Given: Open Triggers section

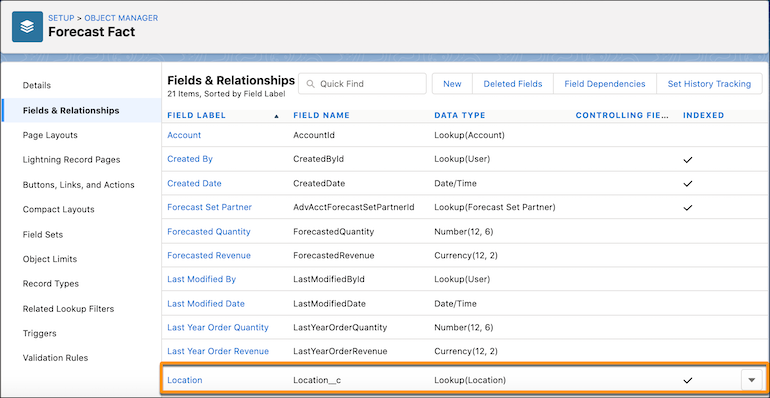Looking at the screenshot, I should click(x=39, y=333).
